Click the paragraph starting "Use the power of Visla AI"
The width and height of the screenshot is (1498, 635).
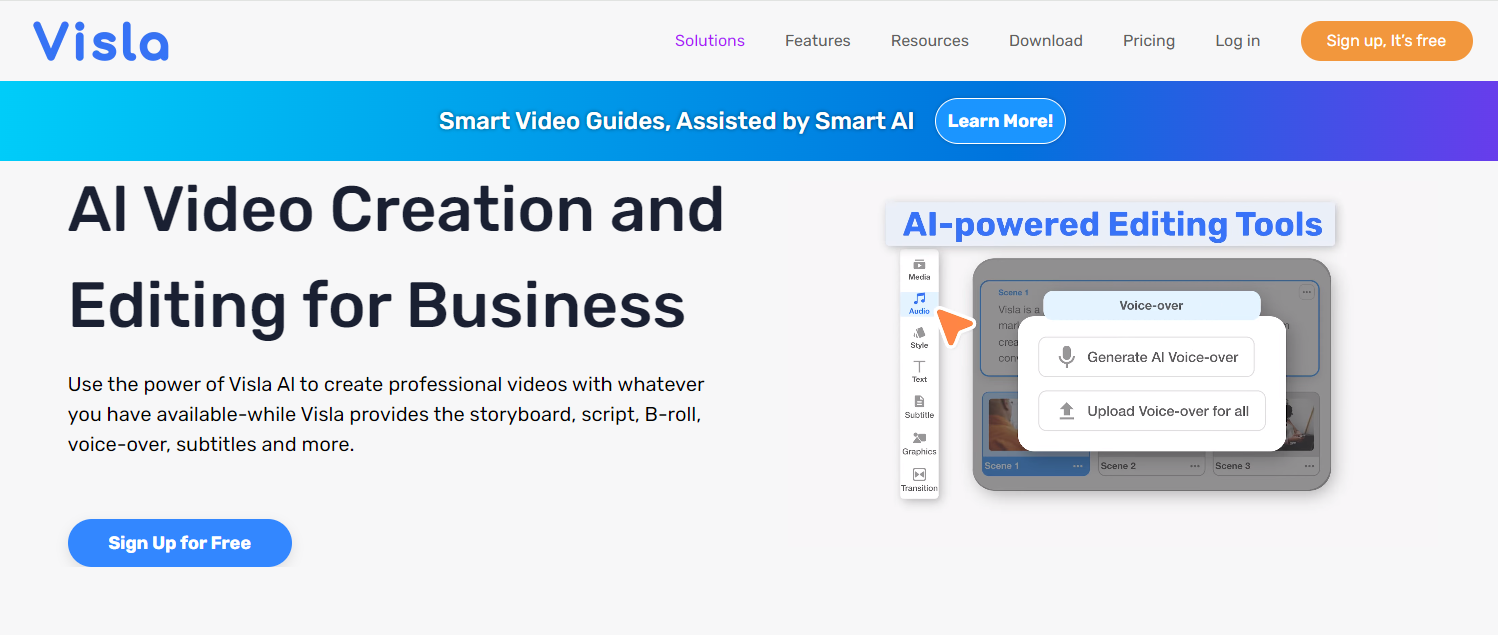(386, 414)
